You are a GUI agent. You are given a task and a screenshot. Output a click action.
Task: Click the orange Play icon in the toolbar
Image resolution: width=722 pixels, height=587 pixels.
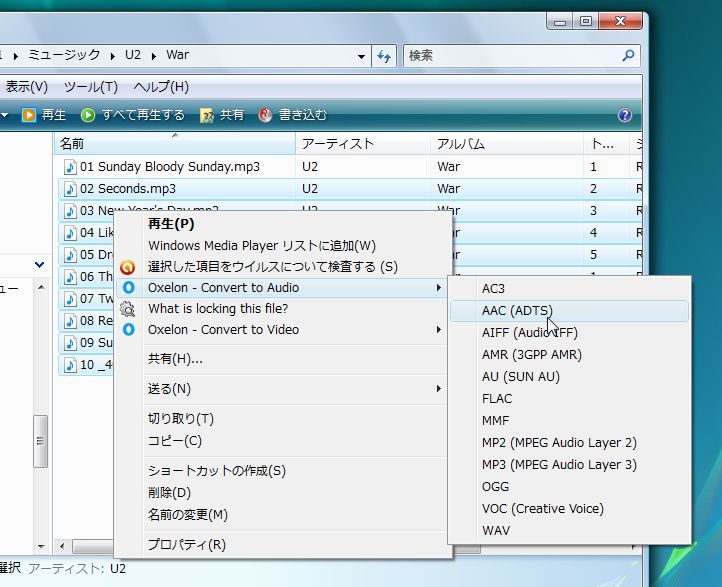(29, 115)
